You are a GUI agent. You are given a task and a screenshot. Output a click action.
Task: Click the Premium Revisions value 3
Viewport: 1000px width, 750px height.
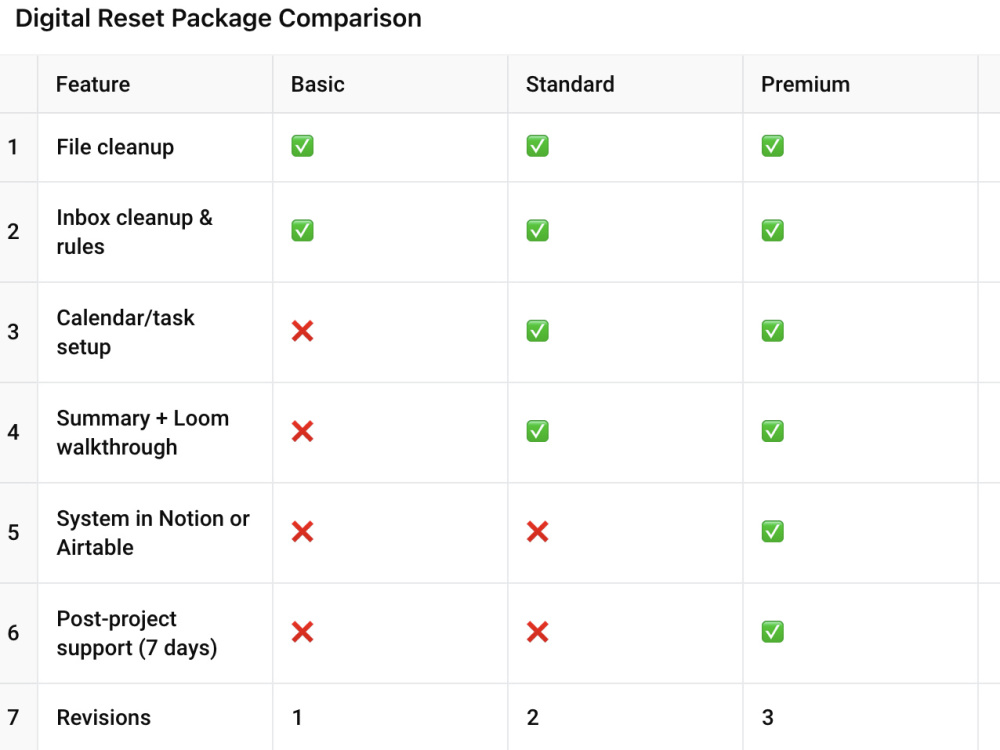click(768, 717)
